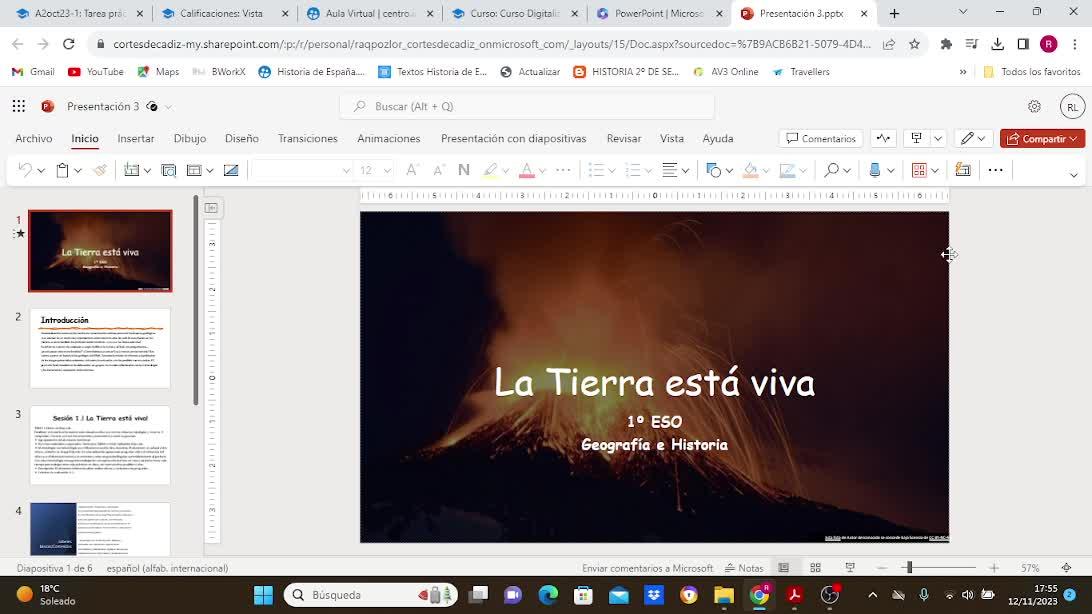This screenshot has height=614, width=1092.
Task: Click the Present slideshow icon near Comentarios
Action: click(x=916, y=139)
